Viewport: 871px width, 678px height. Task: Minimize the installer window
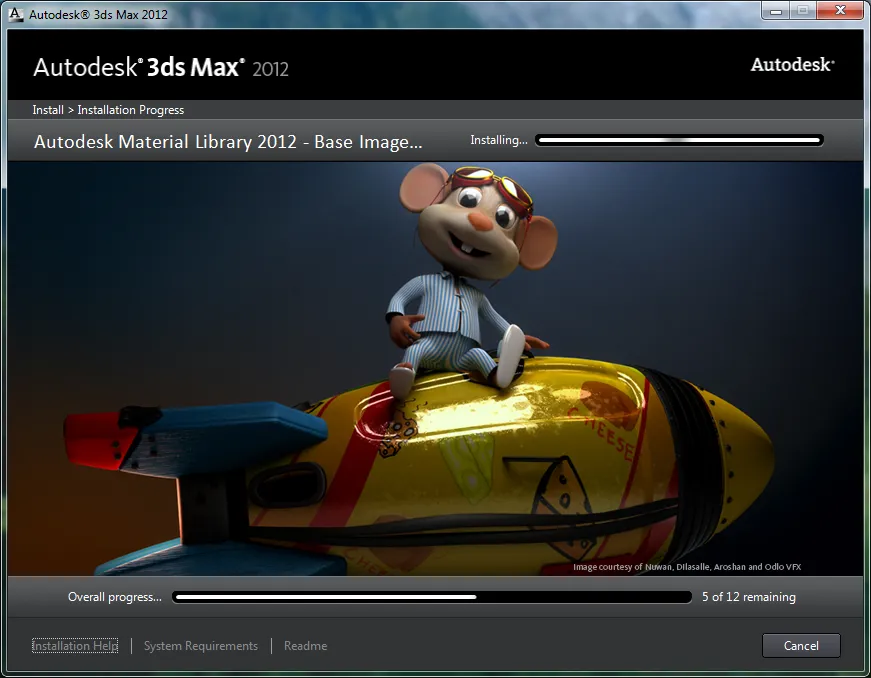[776, 11]
